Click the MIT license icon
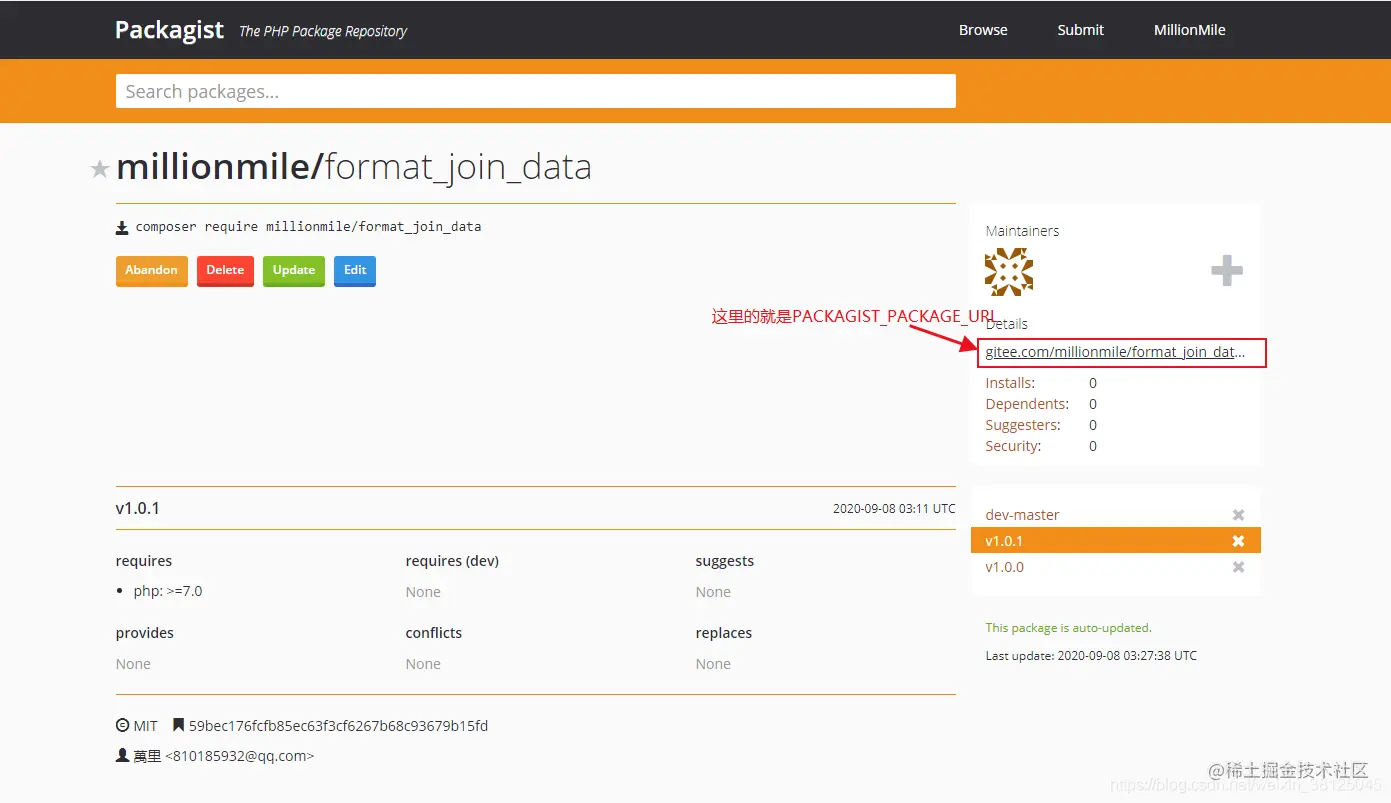Screen dimensions: 1391x803 [x=123, y=726]
